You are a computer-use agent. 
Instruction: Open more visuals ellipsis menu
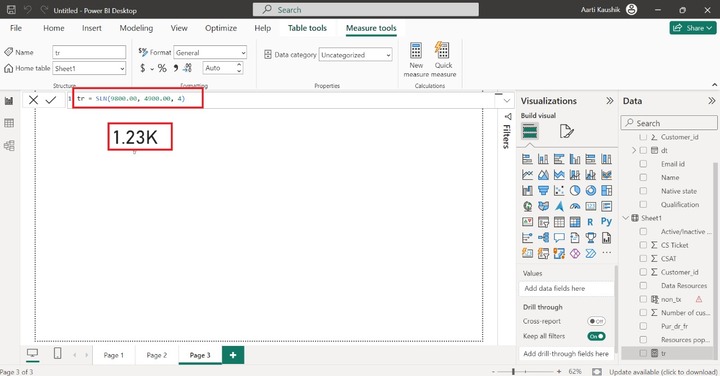(x=607, y=253)
